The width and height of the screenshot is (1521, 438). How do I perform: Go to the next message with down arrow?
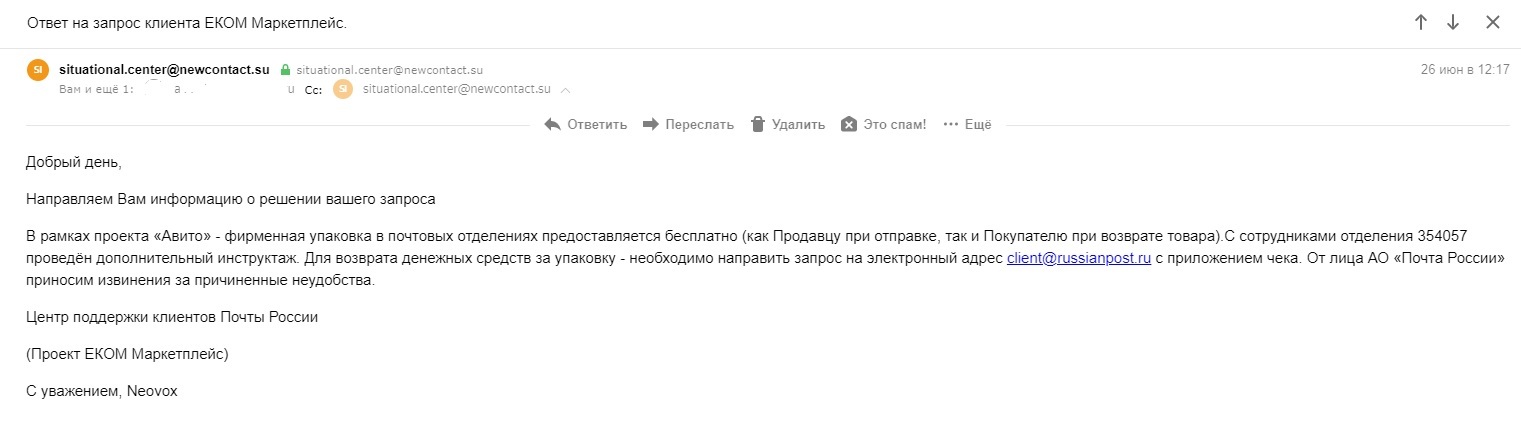pyautogui.click(x=1453, y=23)
